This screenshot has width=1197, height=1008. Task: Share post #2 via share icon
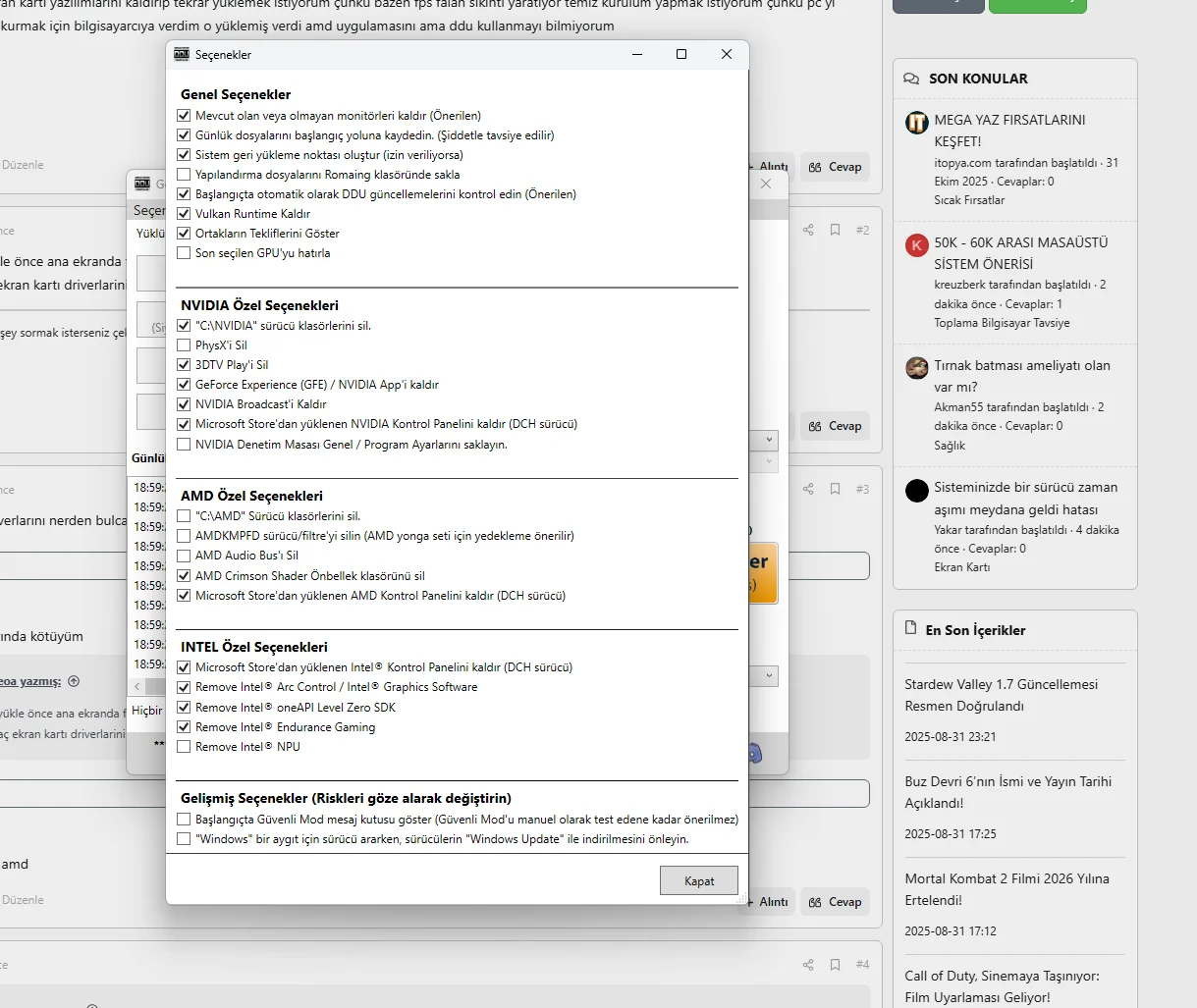808,230
